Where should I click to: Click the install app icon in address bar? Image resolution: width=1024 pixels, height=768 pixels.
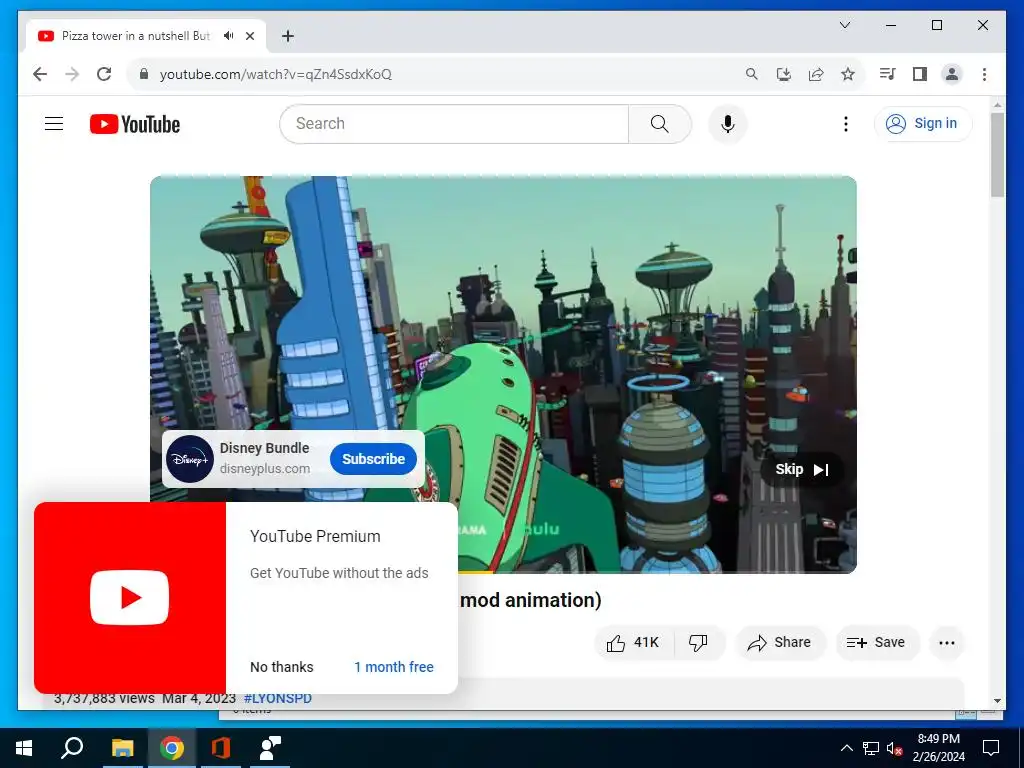tap(784, 74)
